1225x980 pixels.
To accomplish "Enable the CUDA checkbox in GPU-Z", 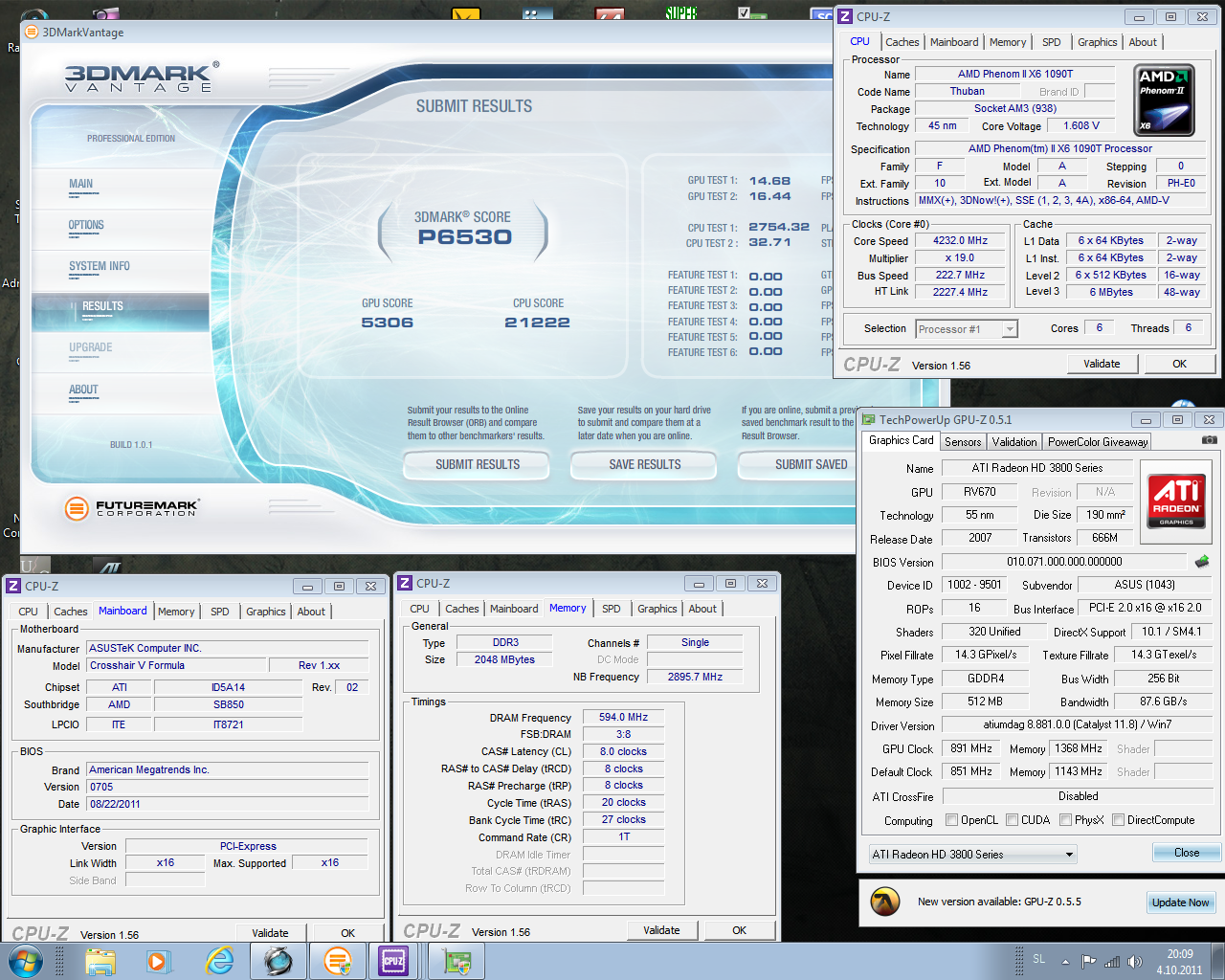I will [x=1012, y=820].
